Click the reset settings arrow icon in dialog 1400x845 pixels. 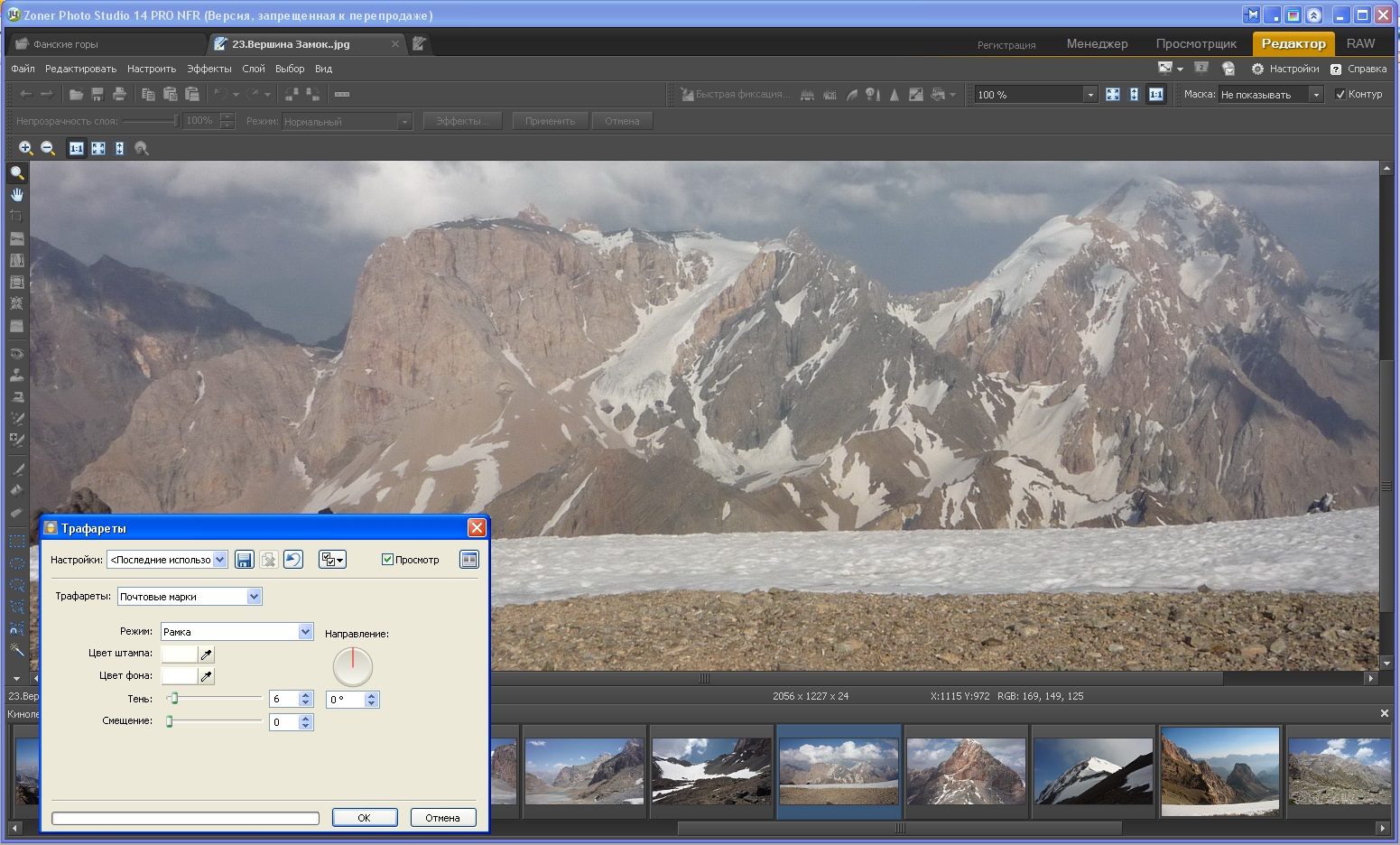click(x=292, y=560)
